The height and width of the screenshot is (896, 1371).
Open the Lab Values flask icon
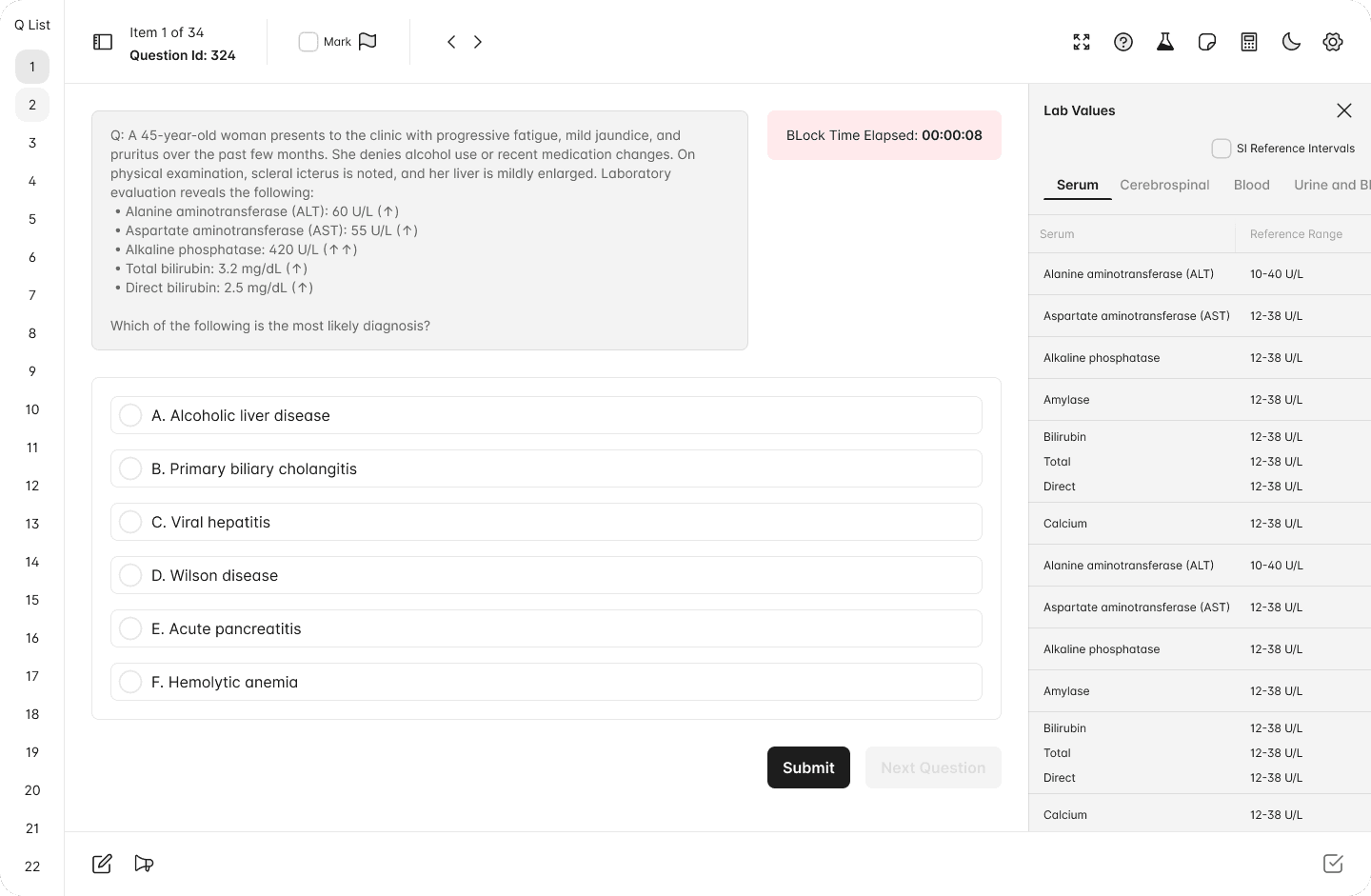point(1165,42)
